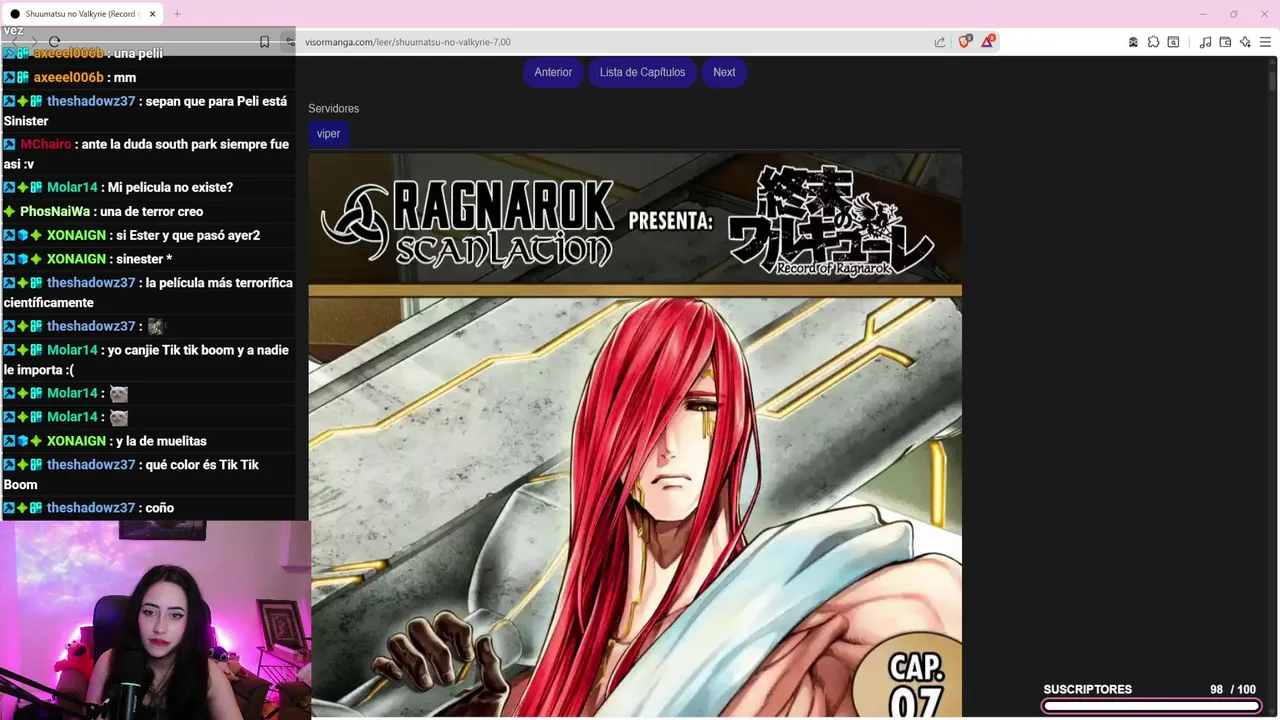
Task: Open a new tab with plus button
Action: [177, 14]
